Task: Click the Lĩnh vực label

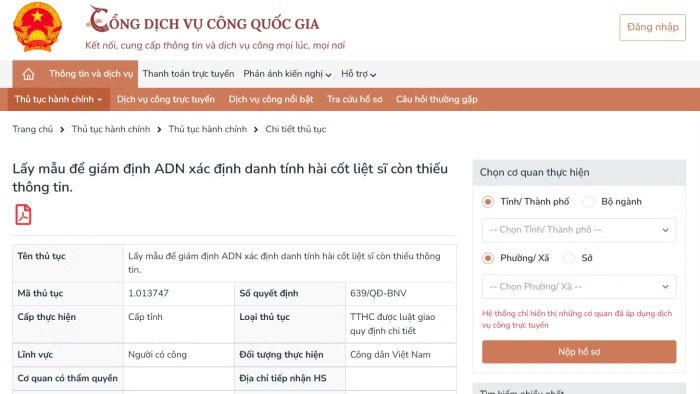Action: tap(35, 355)
